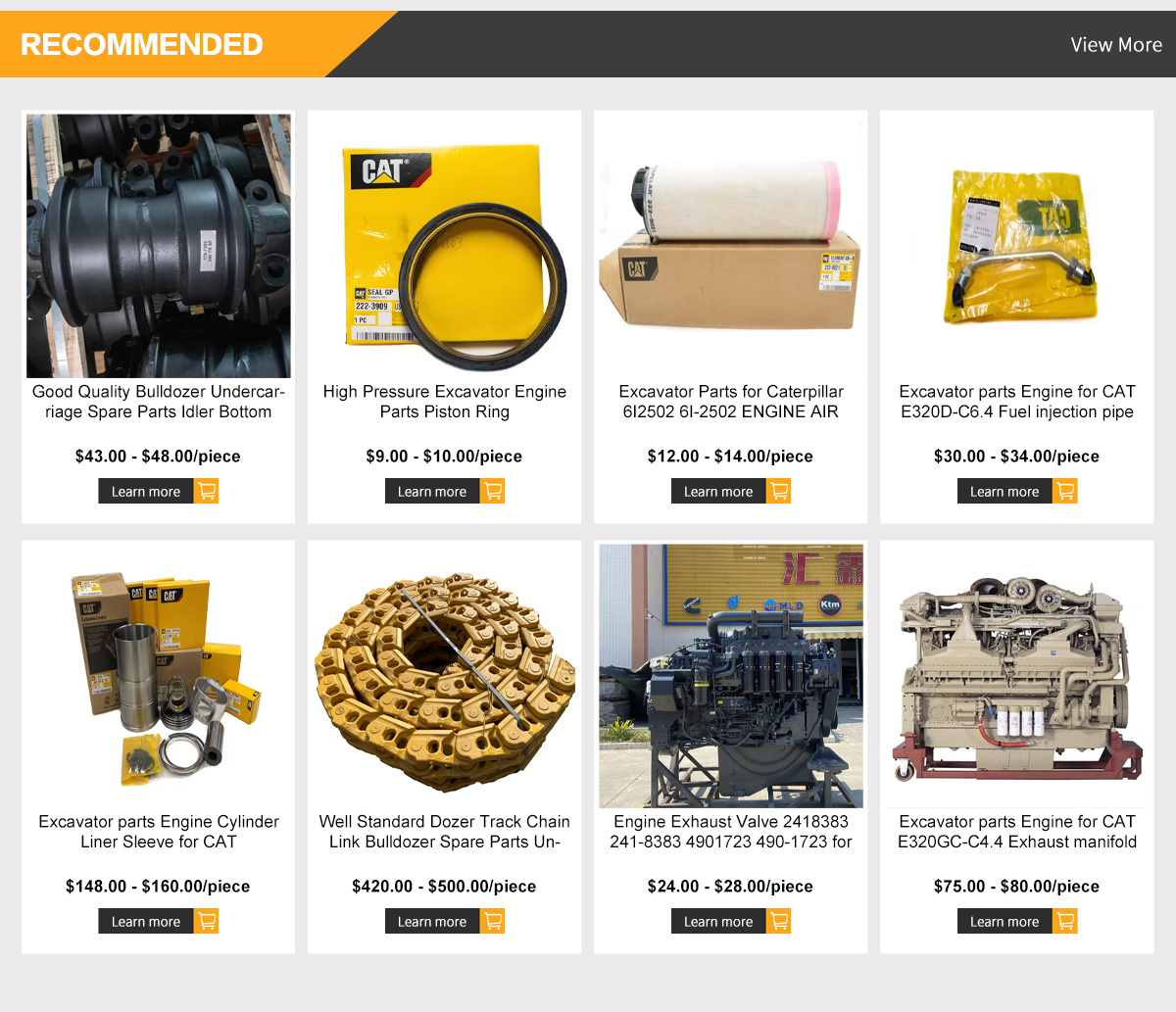Open the yellow track chain product image
The image size is (1176, 1012).
pos(445,676)
